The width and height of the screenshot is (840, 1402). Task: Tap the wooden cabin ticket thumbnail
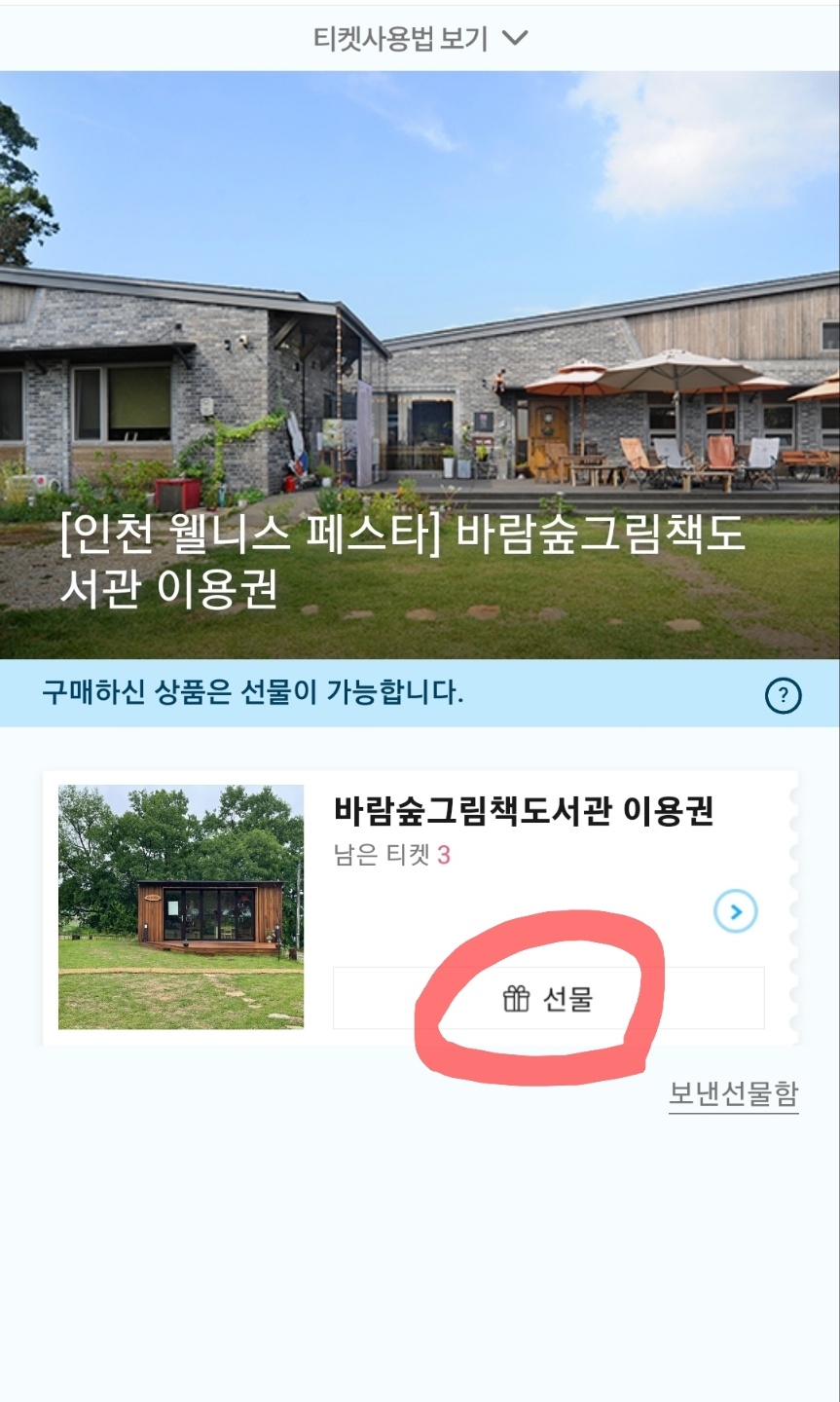pos(181,906)
